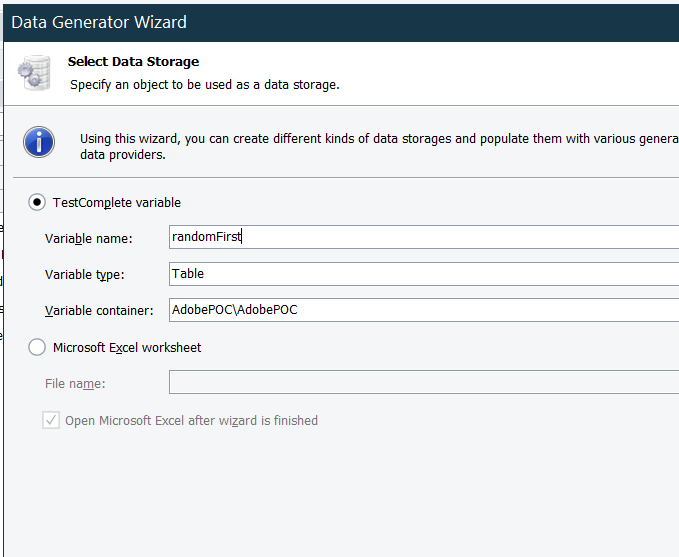Click the 'Variable type:' label

point(91,274)
